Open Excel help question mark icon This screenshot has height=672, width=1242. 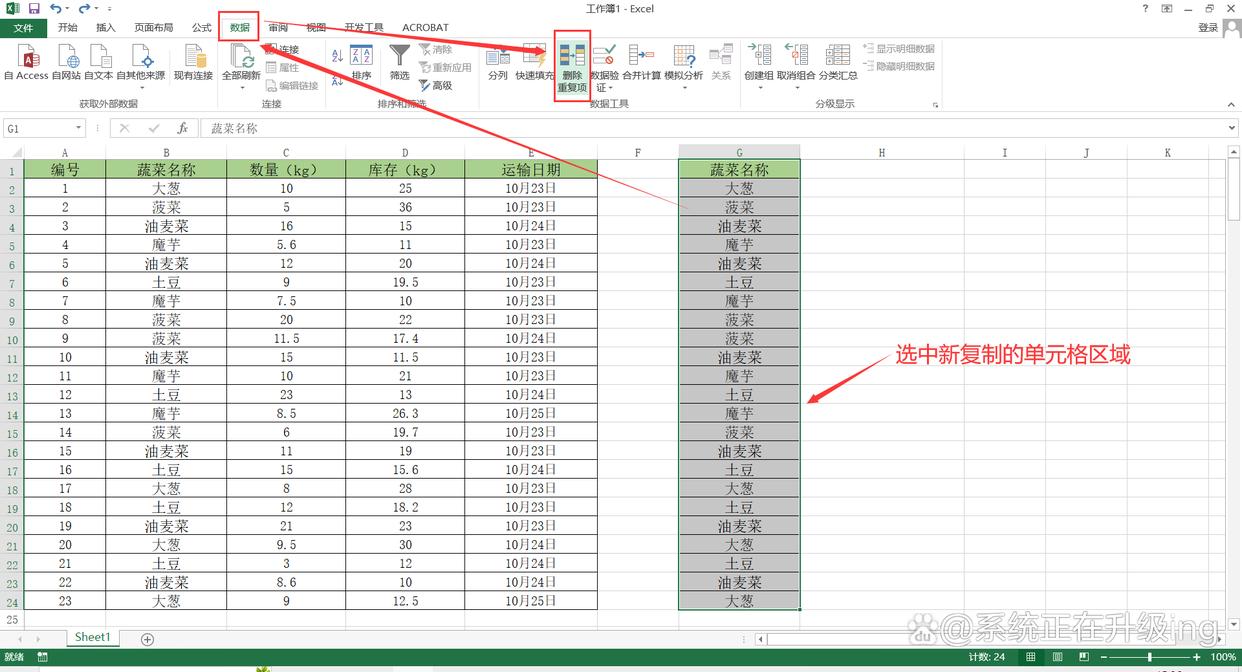click(x=1144, y=9)
